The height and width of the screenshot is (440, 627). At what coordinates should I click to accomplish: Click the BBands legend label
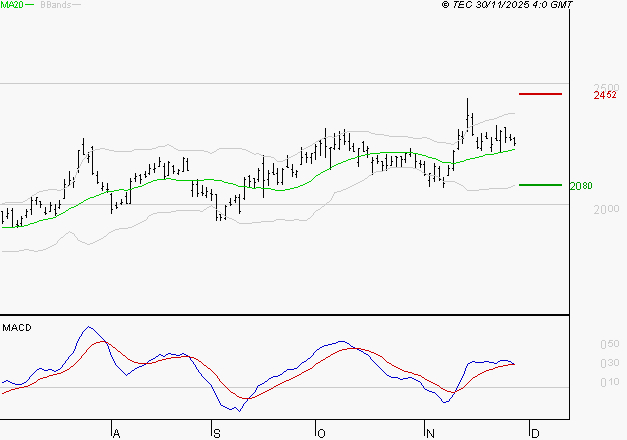click(x=56, y=5)
